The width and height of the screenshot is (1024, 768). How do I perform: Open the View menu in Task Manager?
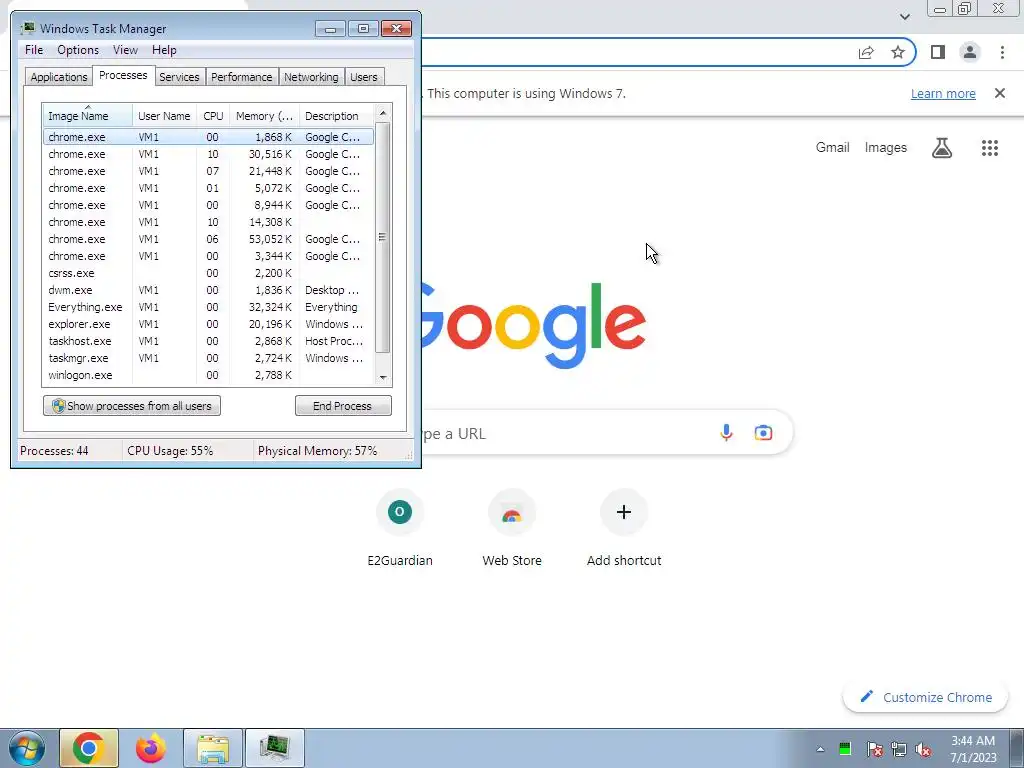pos(125,50)
